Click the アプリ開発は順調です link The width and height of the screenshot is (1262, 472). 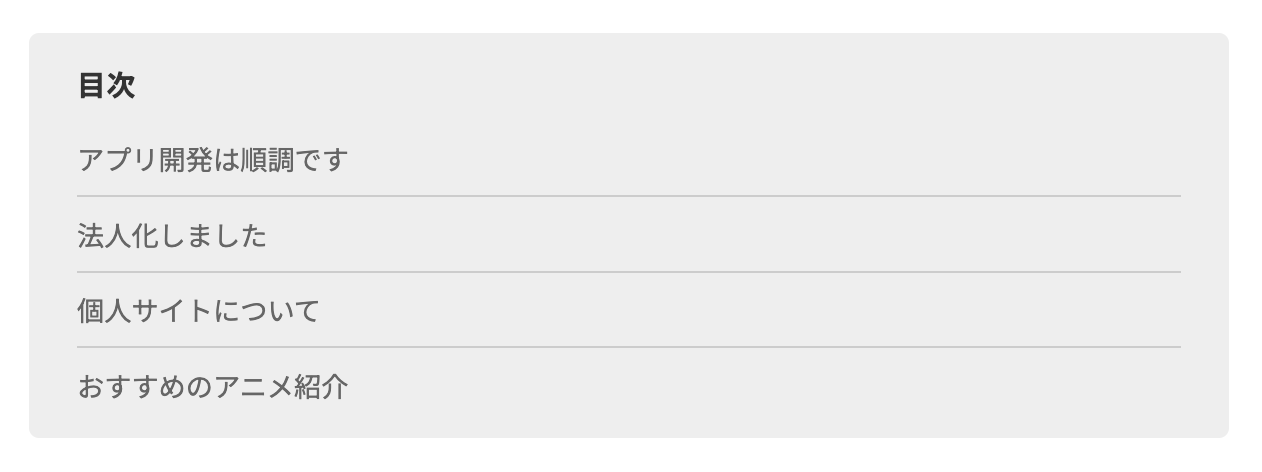coord(211,160)
